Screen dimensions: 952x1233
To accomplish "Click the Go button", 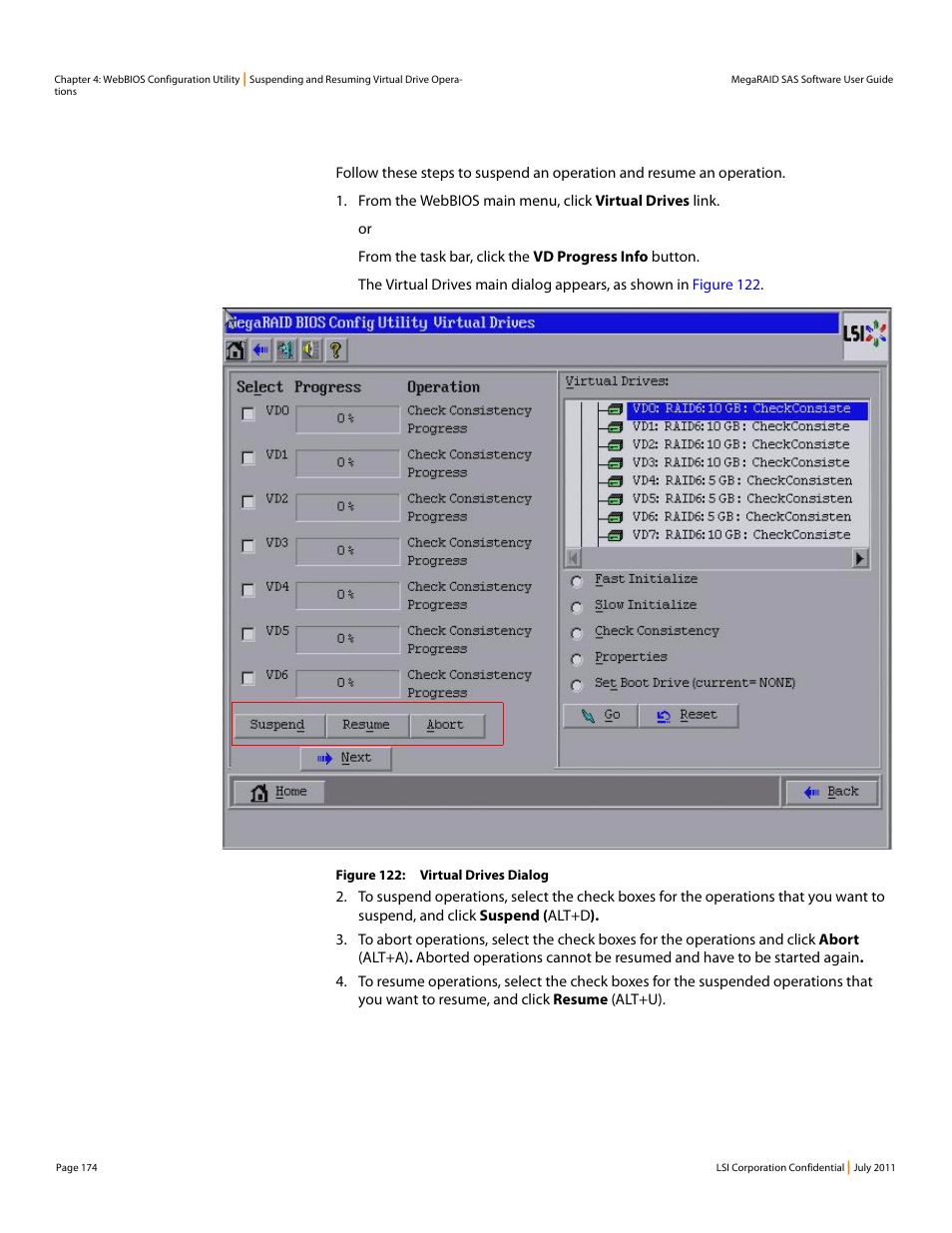I will [601, 715].
